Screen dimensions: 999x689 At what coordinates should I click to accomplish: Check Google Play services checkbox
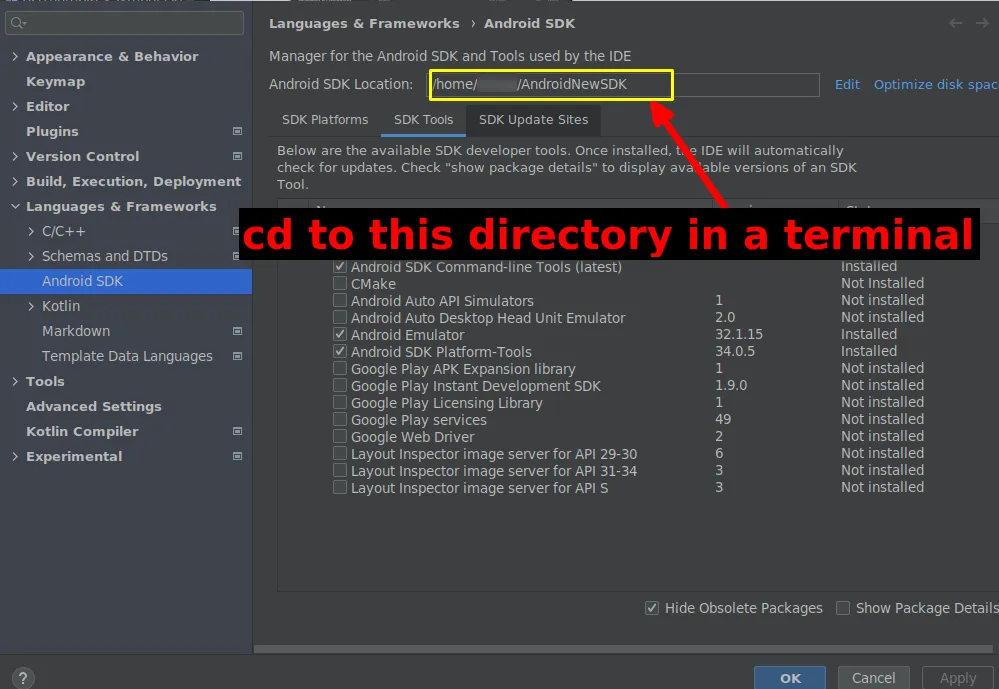click(x=340, y=419)
